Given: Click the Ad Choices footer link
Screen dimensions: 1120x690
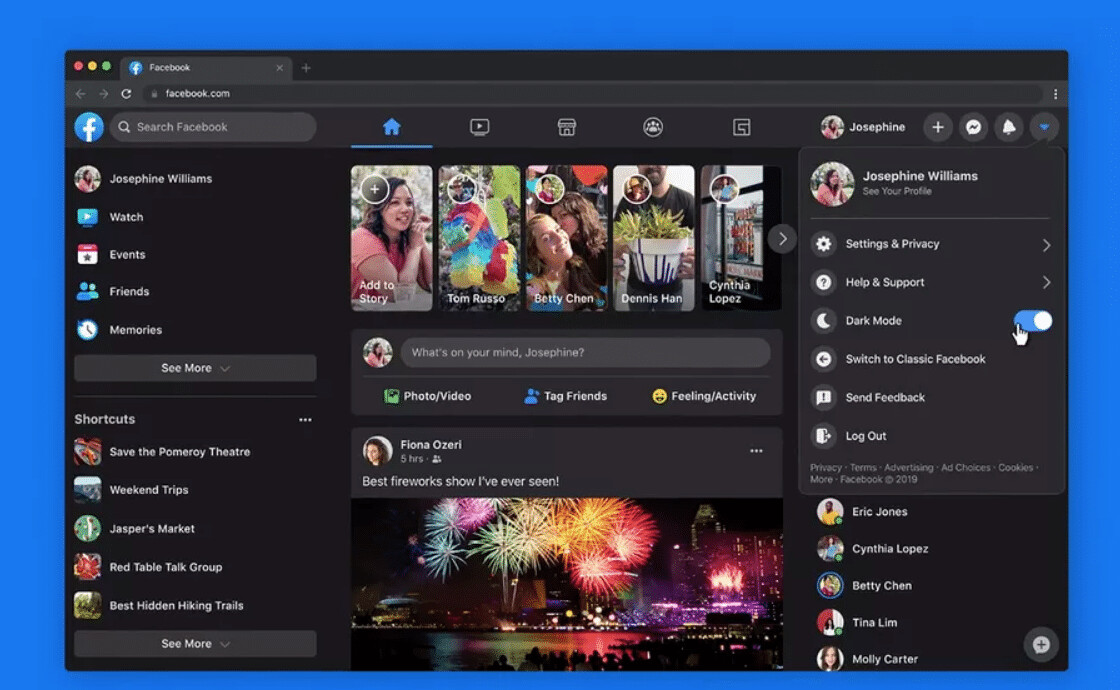Looking at the screenshot, I should (965, 468).
